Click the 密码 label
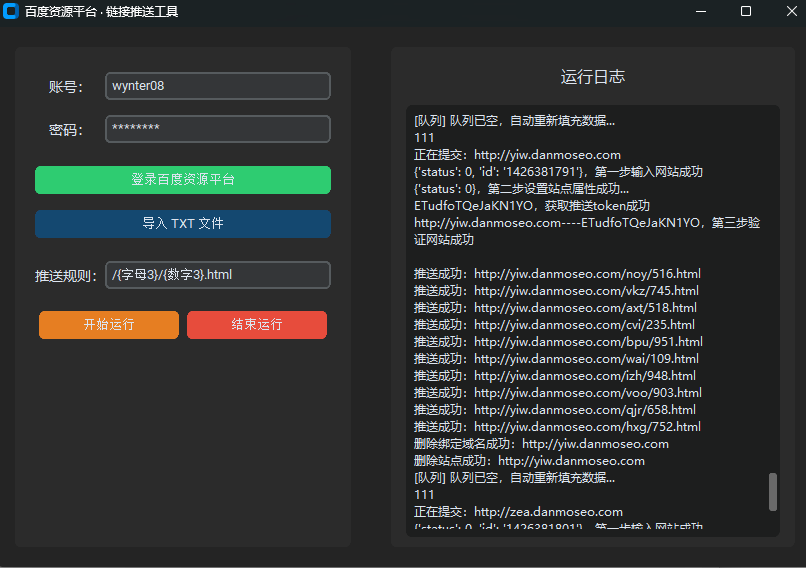Image resolution: width=806 pixels, height=568 pixels. pos(66,130)
